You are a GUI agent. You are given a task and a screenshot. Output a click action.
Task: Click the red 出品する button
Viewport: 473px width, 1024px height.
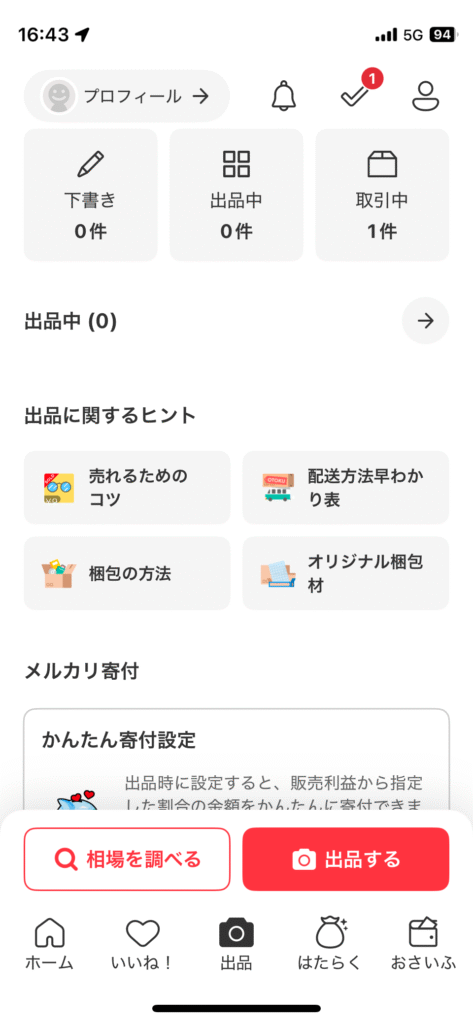coord(346,859)
